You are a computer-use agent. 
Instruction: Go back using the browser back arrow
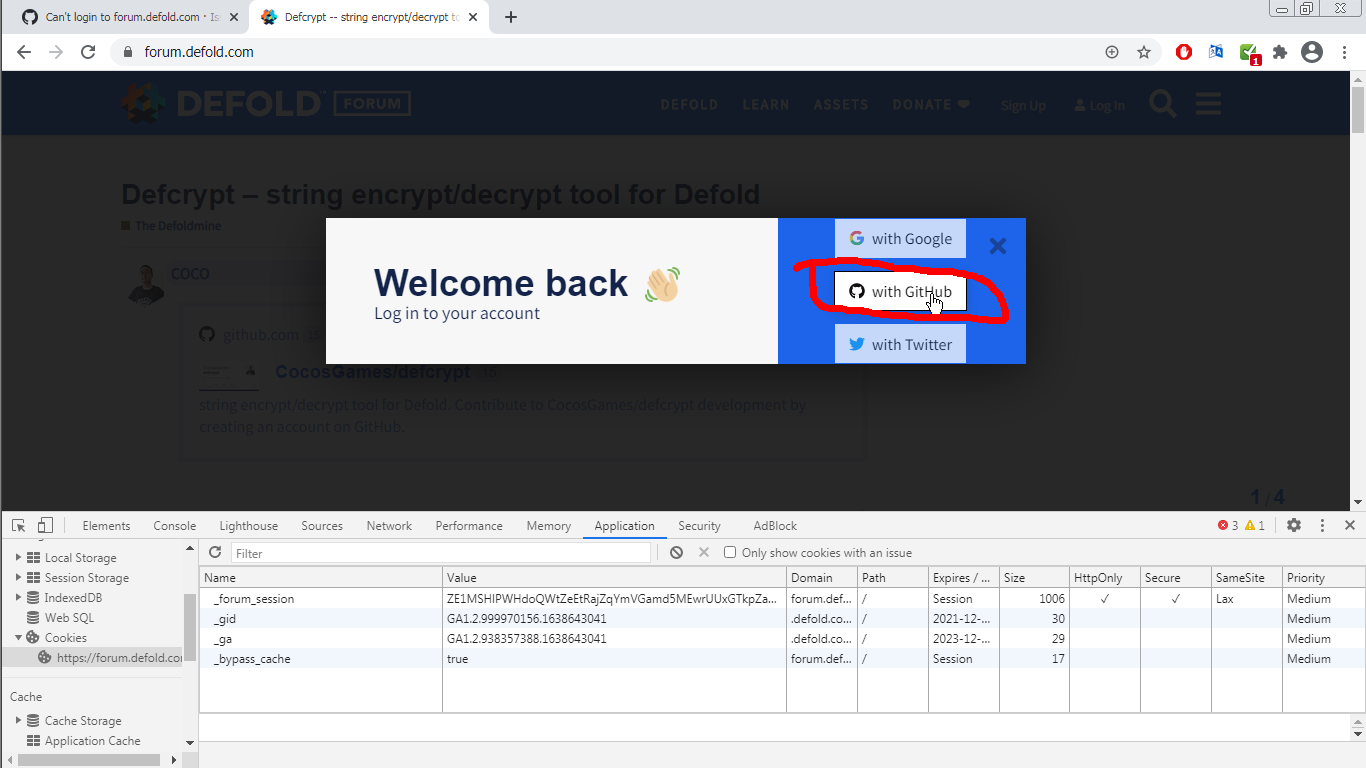[24, 52]
